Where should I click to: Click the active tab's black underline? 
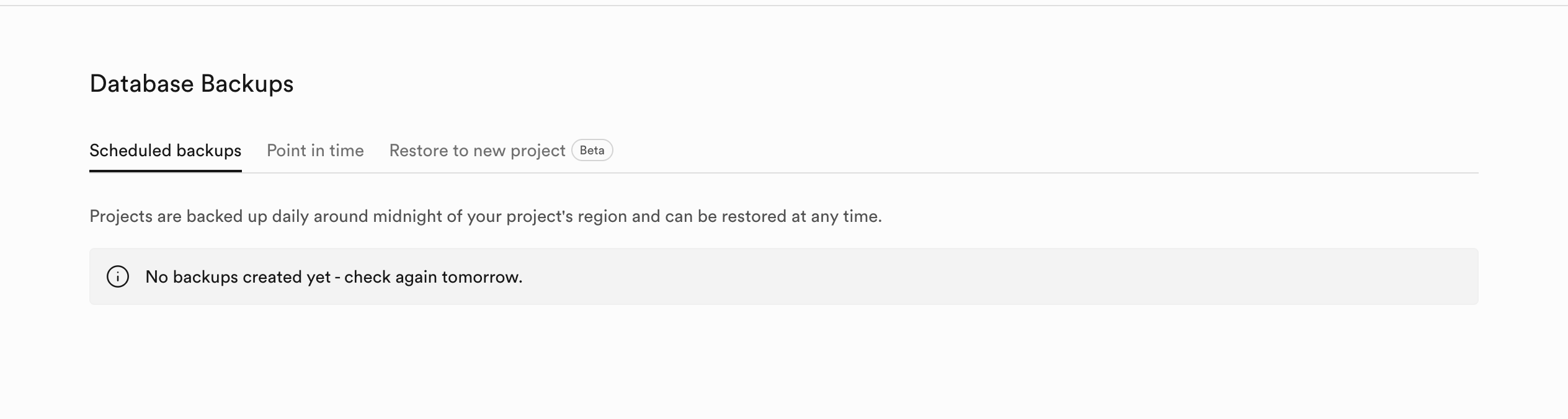coord(165,170)
